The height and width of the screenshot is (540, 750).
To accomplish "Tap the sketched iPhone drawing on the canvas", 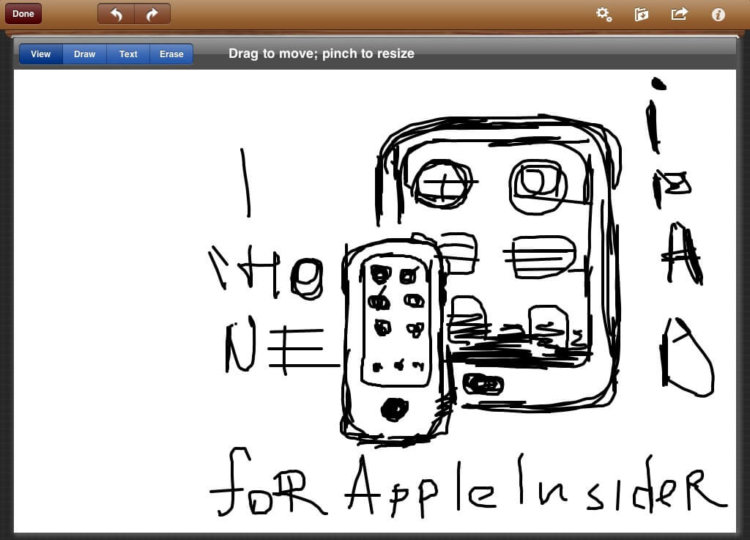I will [x=396, y=341].
